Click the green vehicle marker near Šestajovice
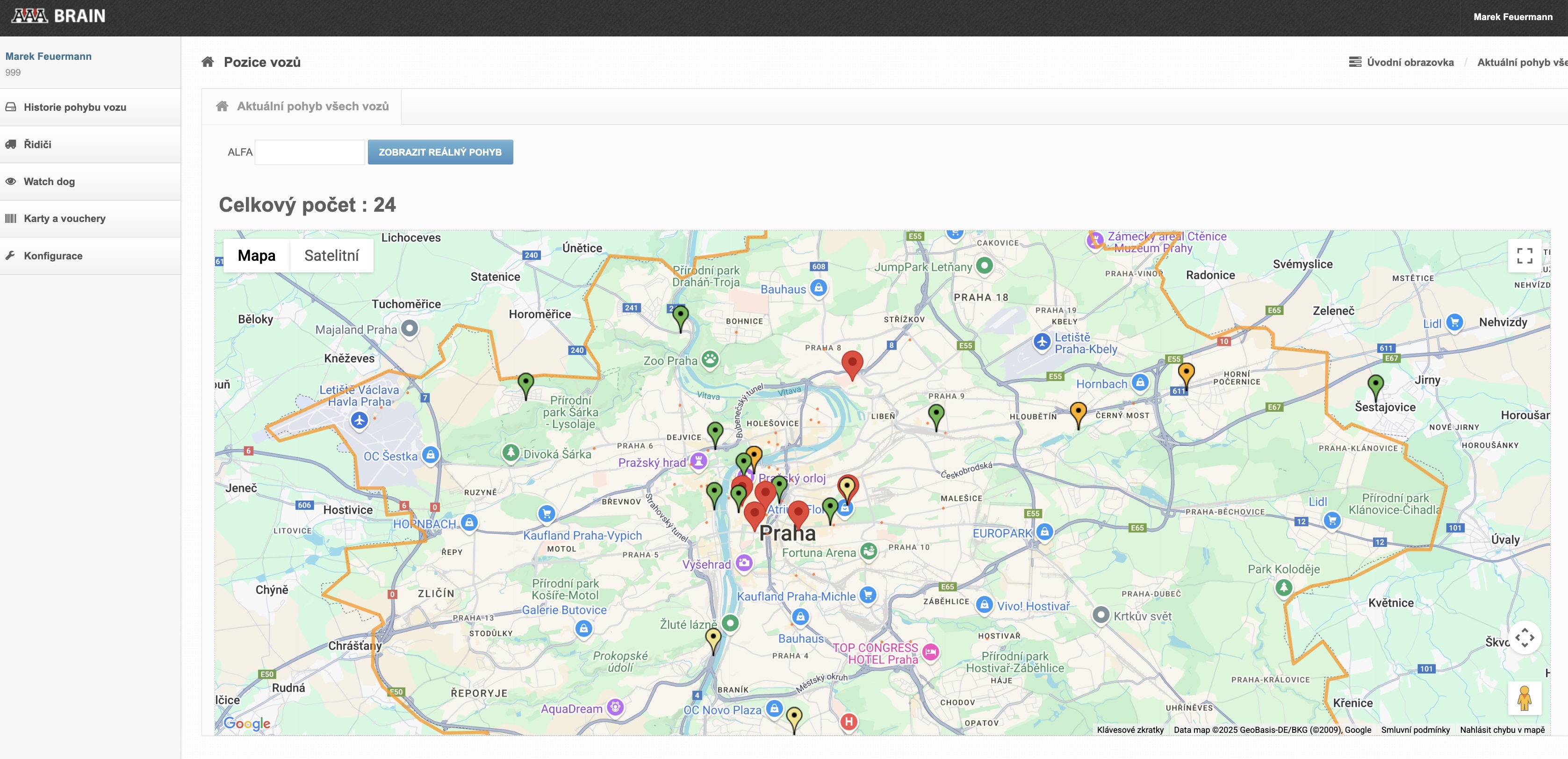 [x=1376, y=388]
